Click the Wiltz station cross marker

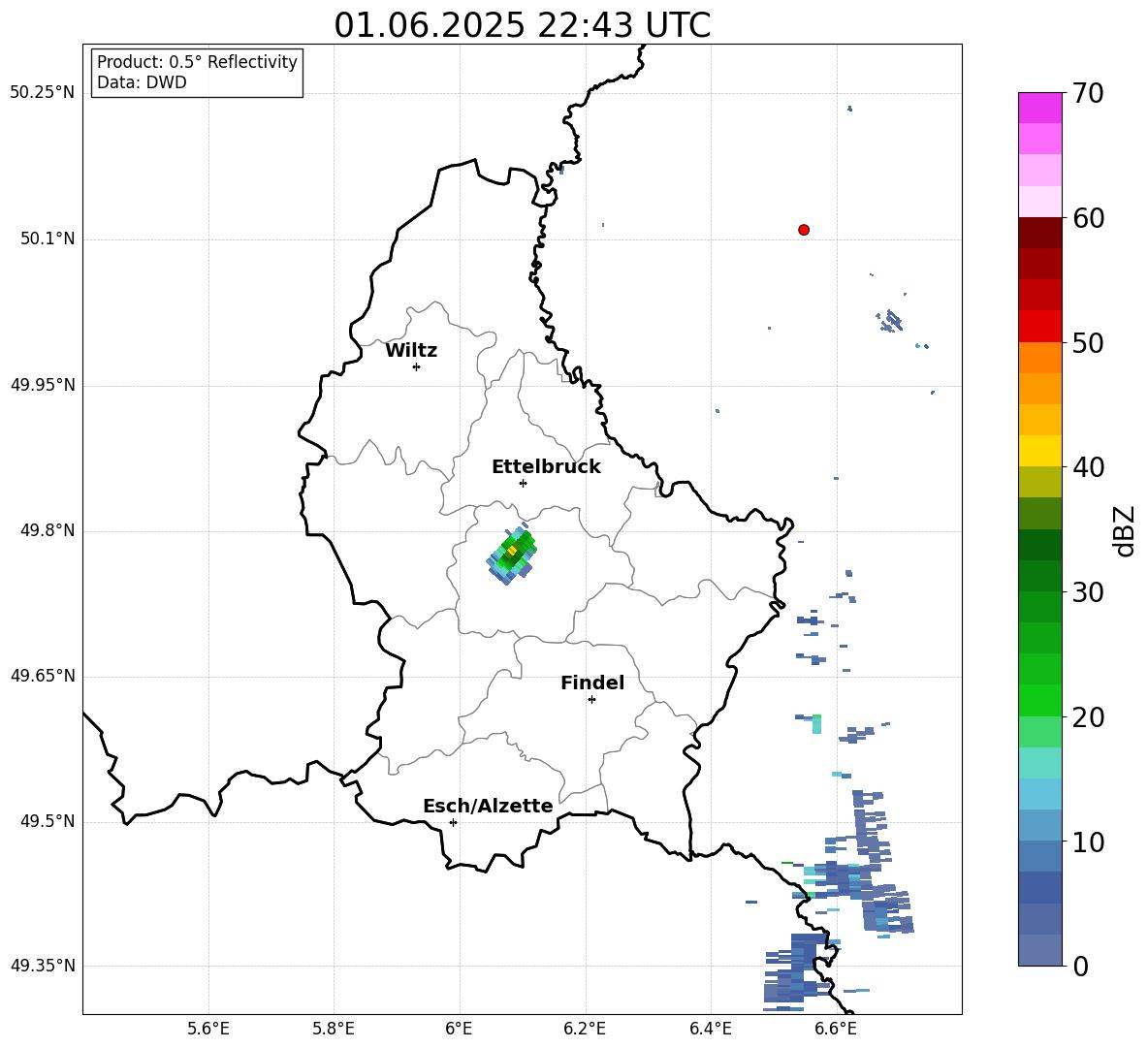tap(417, 366)
